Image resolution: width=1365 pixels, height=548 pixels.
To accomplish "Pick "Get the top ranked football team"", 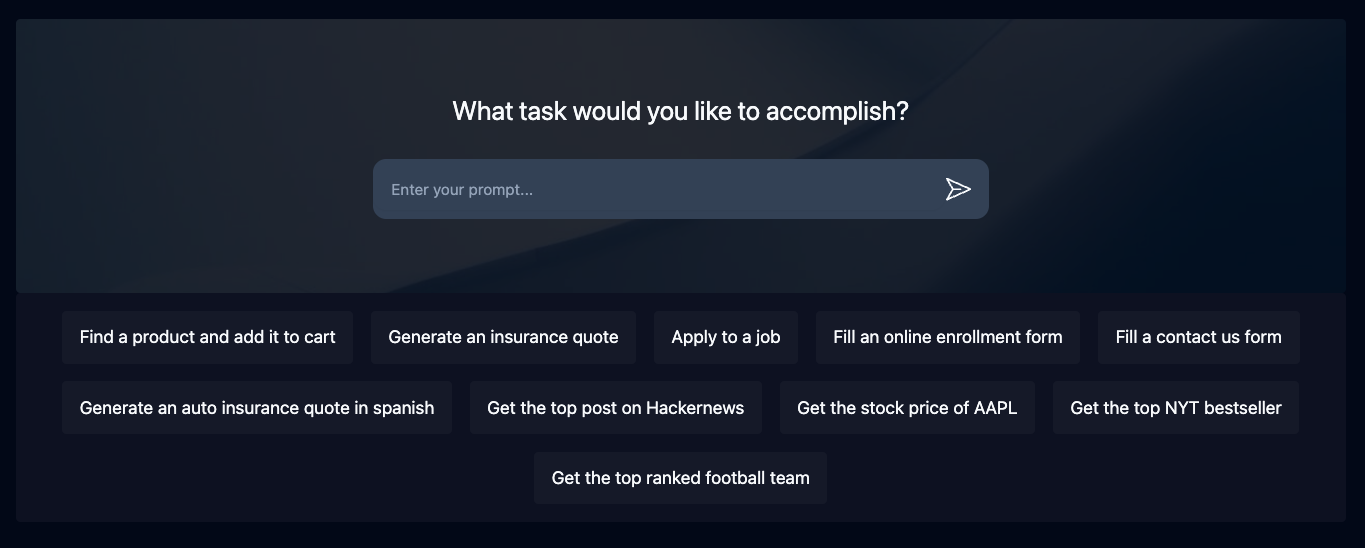I will click(x=680, y=478).
